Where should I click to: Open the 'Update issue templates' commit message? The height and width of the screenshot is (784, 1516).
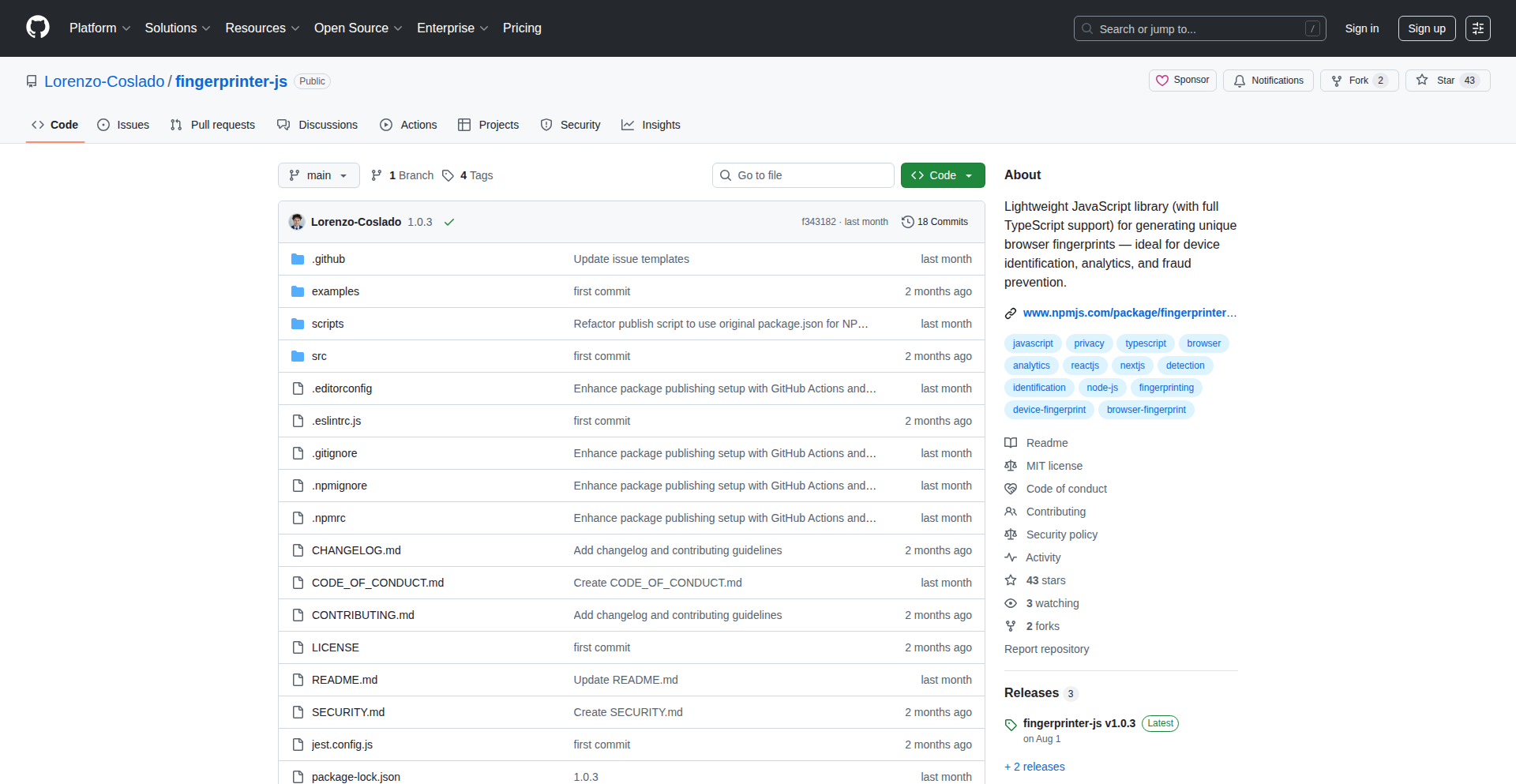click(x=631, y=259)
